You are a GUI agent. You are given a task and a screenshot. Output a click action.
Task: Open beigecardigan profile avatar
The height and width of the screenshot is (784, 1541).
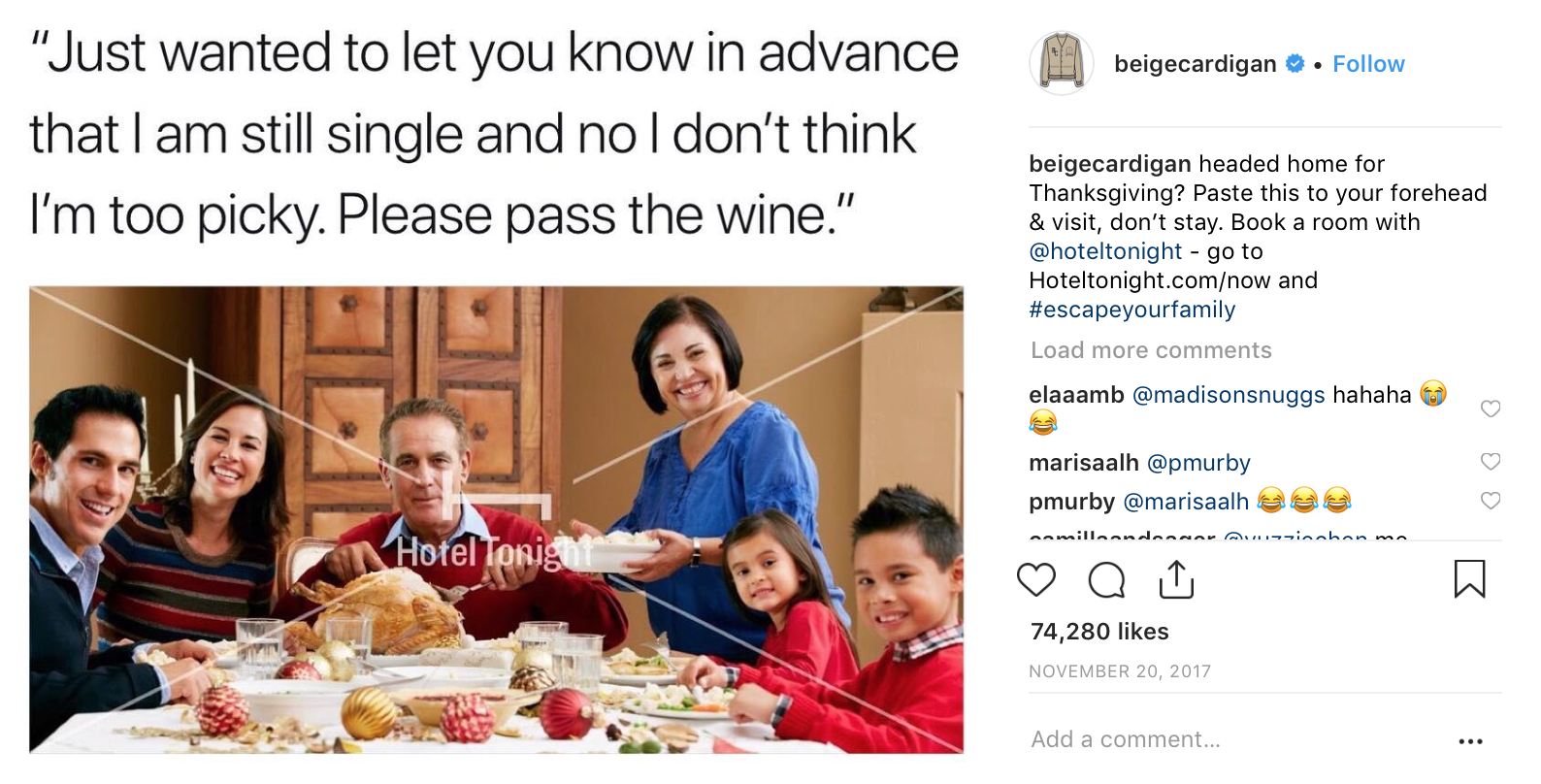(x=1062, y=64)
